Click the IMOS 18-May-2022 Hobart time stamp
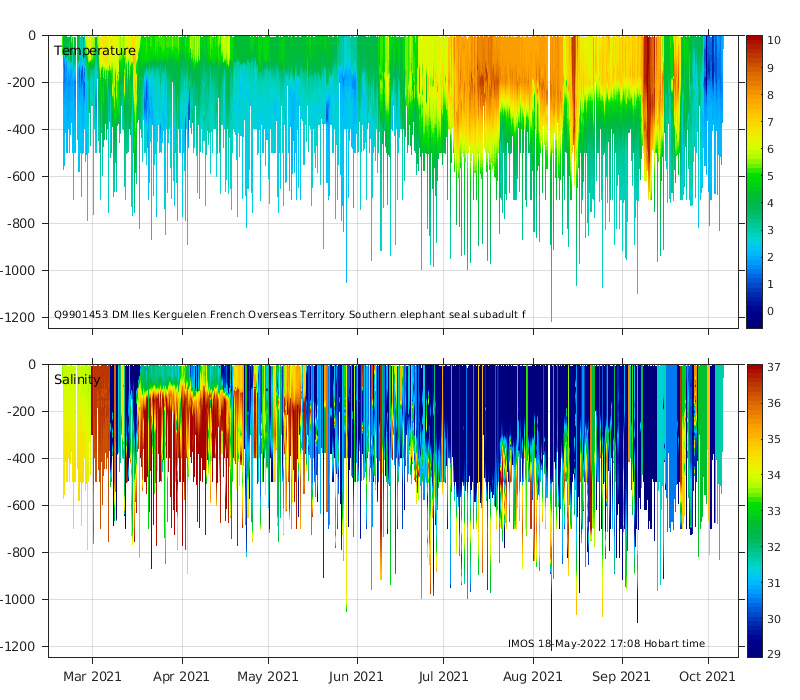Viewport: 800px width, 700px height. 606,643
